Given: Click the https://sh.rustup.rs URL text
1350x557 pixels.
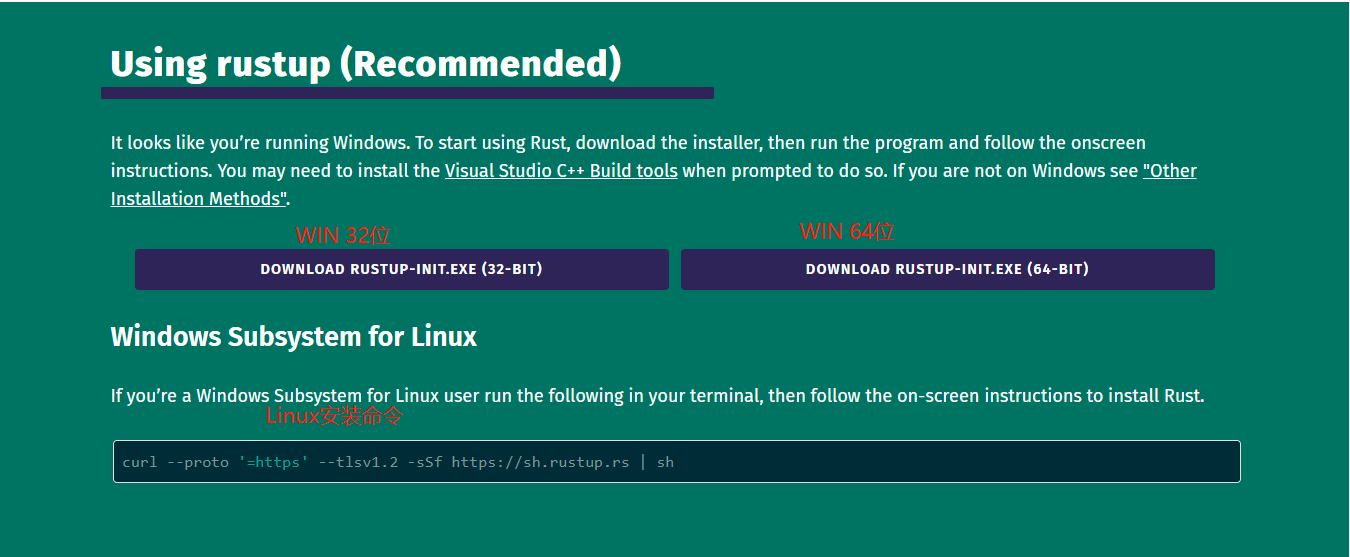Looking at the screenshot, I should 540,462.
